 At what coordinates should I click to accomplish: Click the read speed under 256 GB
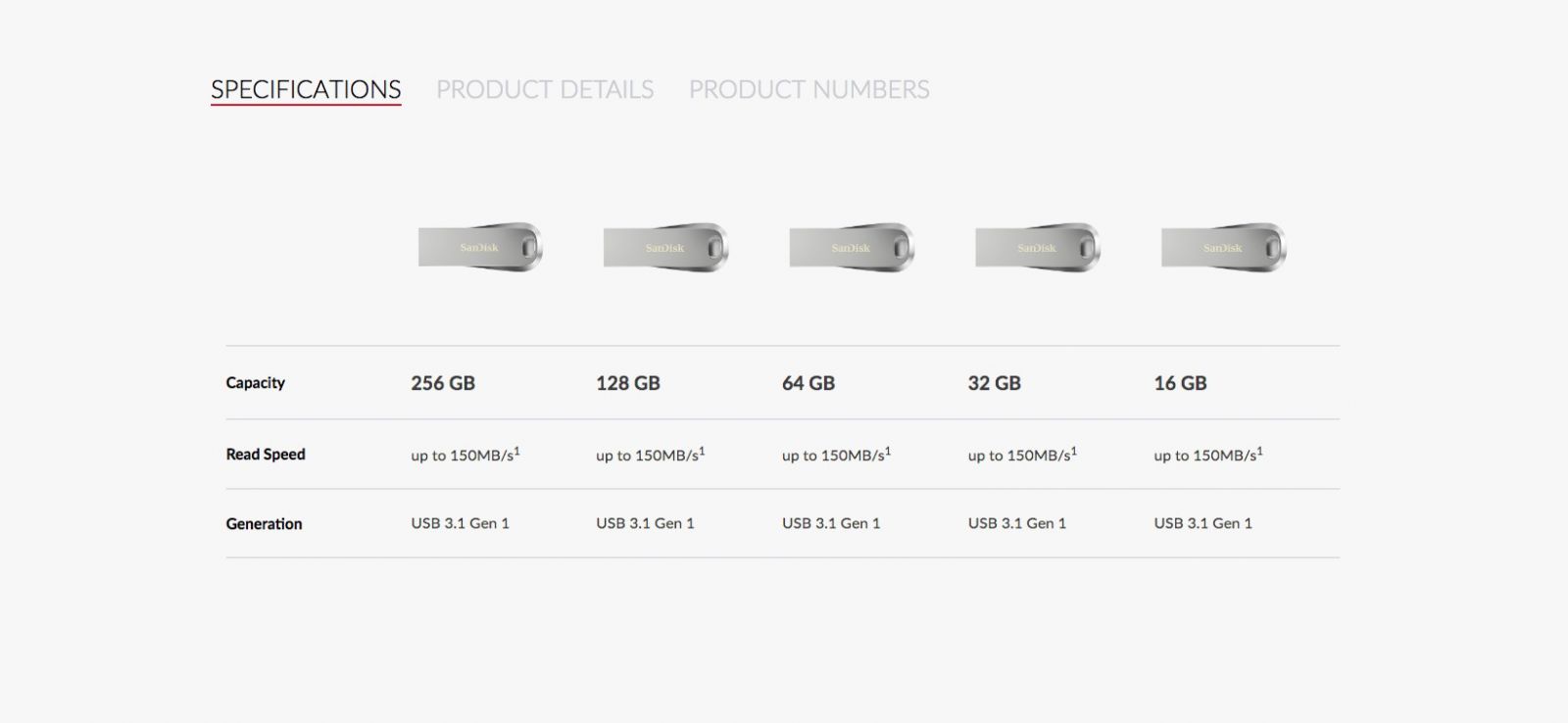click(x=465, y=456)
